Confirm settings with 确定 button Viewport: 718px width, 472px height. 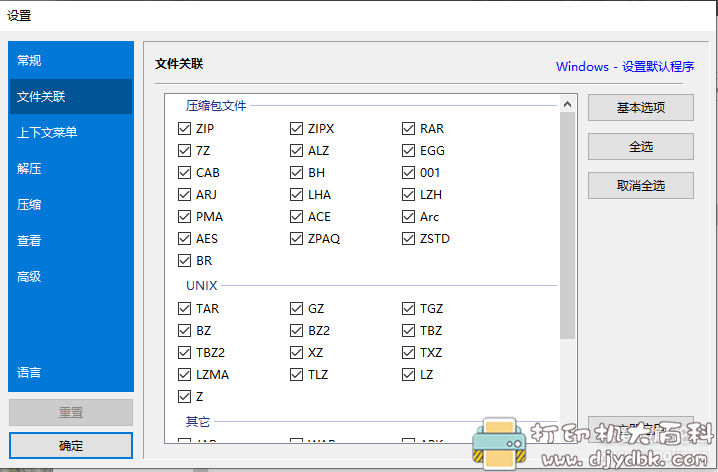pos(71,445)
